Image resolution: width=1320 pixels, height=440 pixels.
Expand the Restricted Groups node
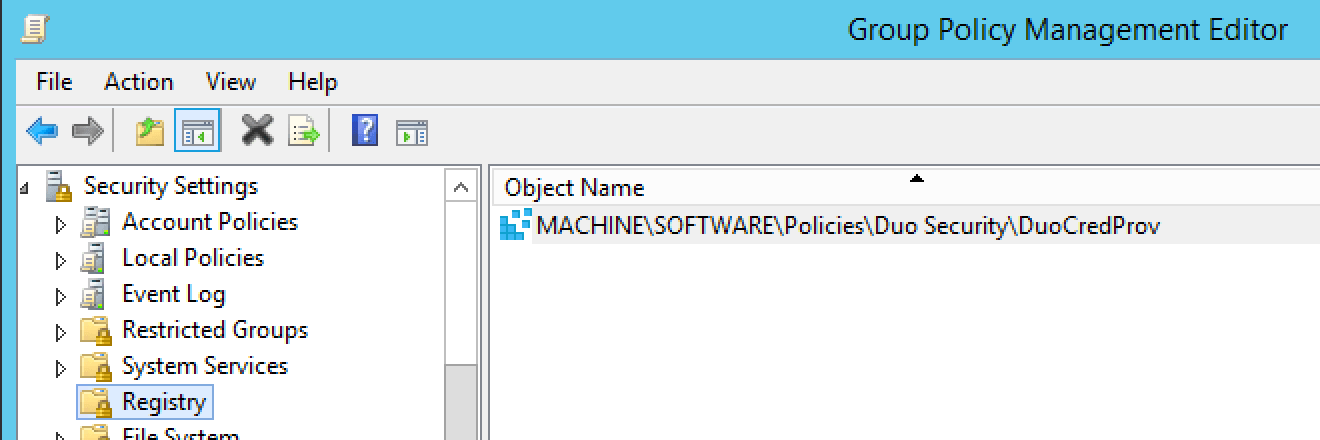61,333
